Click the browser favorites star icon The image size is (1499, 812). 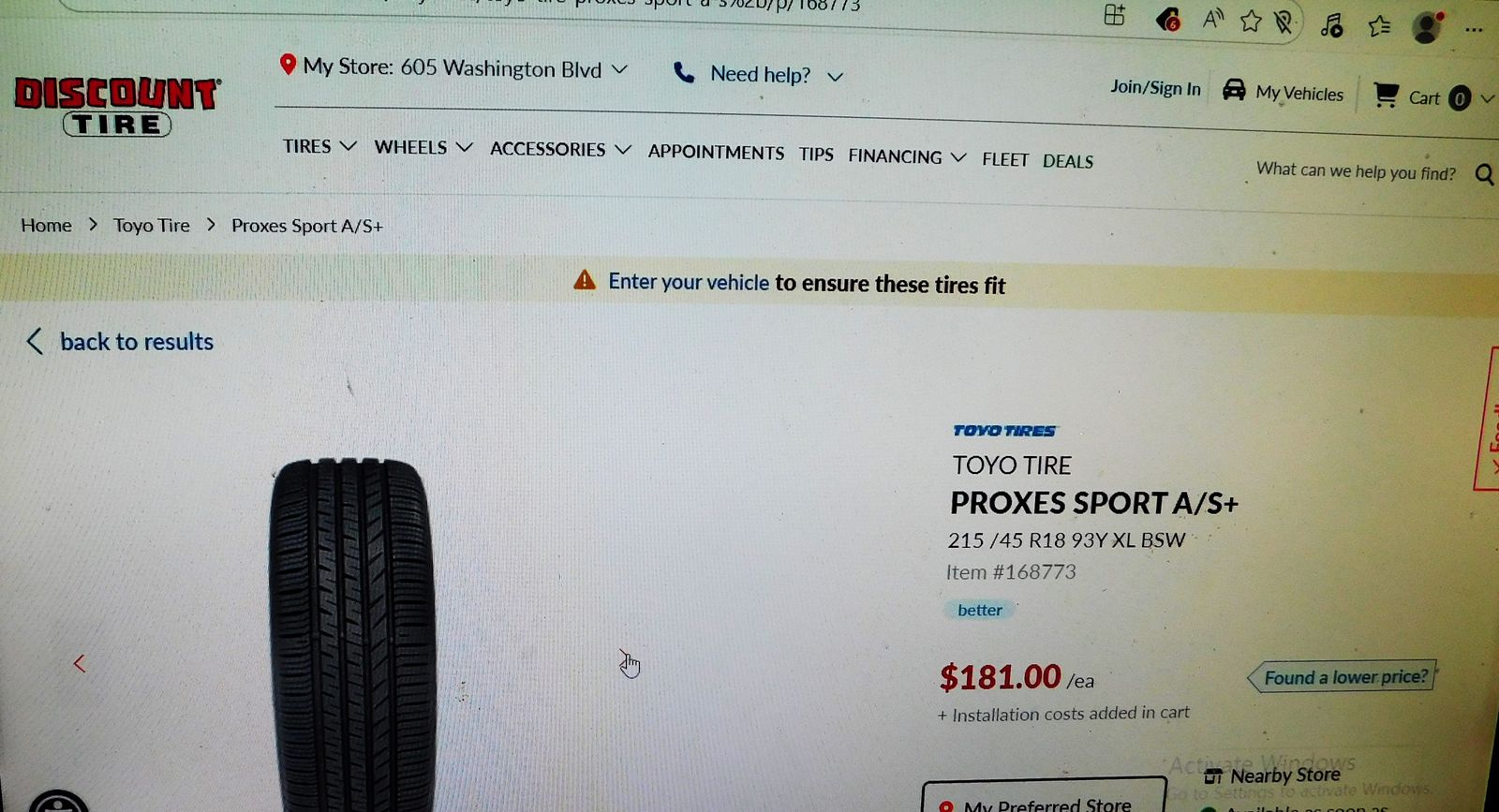pos(1251,21)
